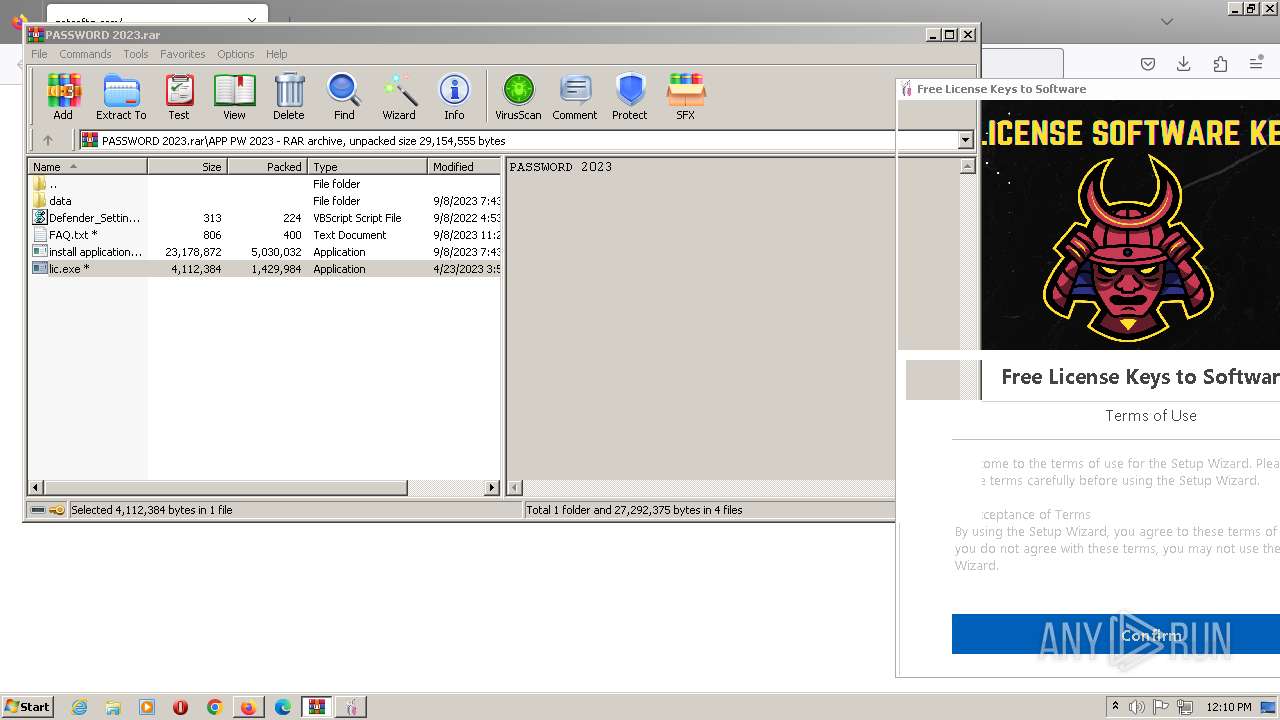The height and width of the screenshot is (720, 1280).
Task: Sort file list by Size column
Action: (188, 167)
